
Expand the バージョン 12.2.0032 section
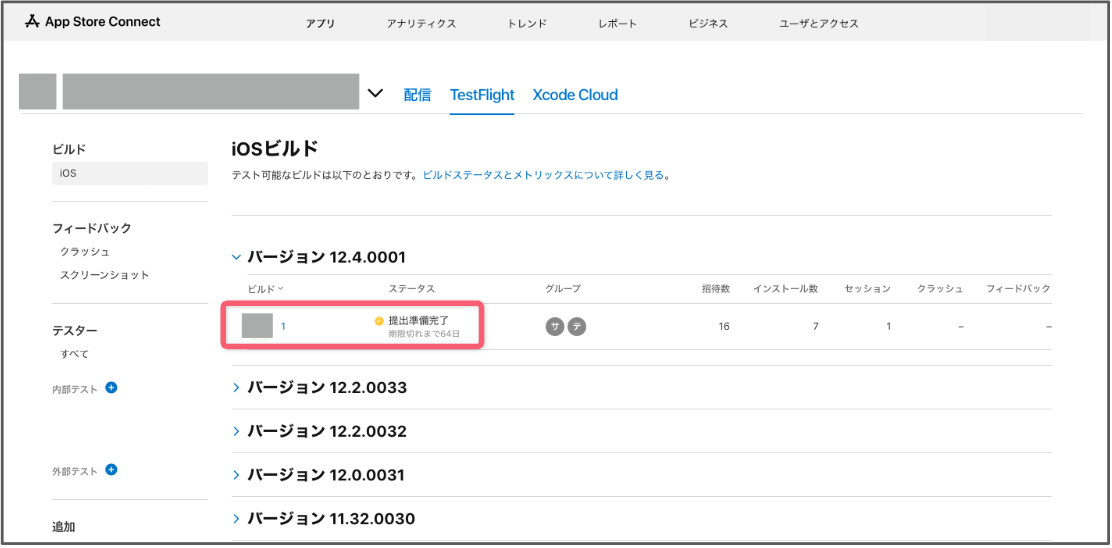(237, 432)
